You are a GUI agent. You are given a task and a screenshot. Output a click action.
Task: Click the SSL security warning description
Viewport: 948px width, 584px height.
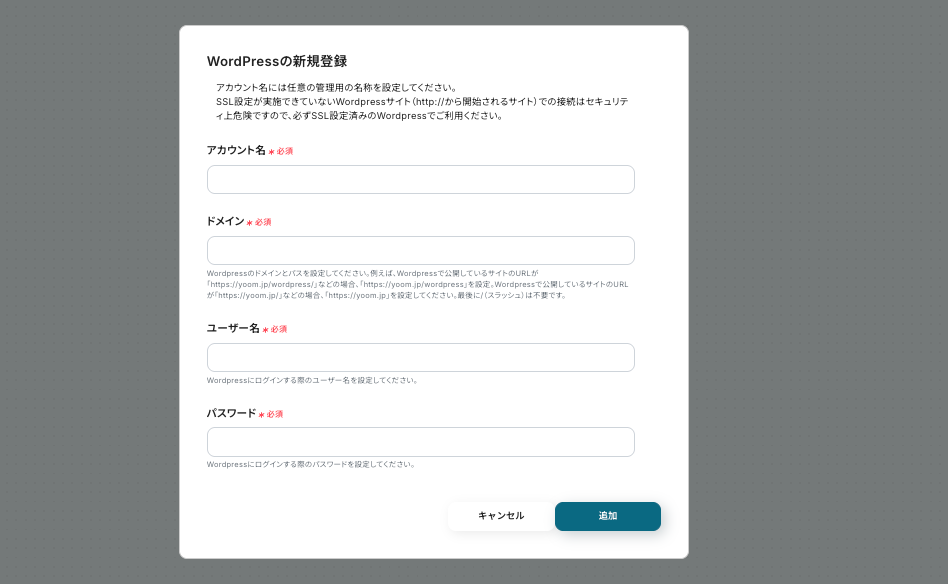420,102
